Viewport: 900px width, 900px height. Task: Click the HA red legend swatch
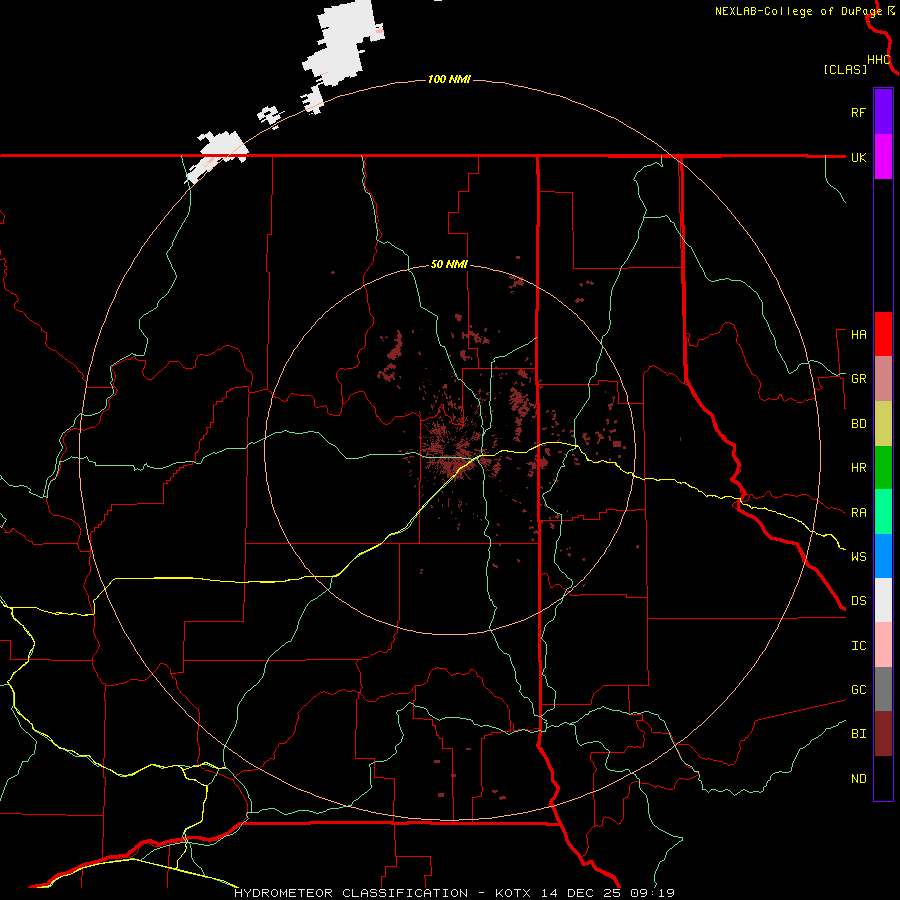coord(883,334)
